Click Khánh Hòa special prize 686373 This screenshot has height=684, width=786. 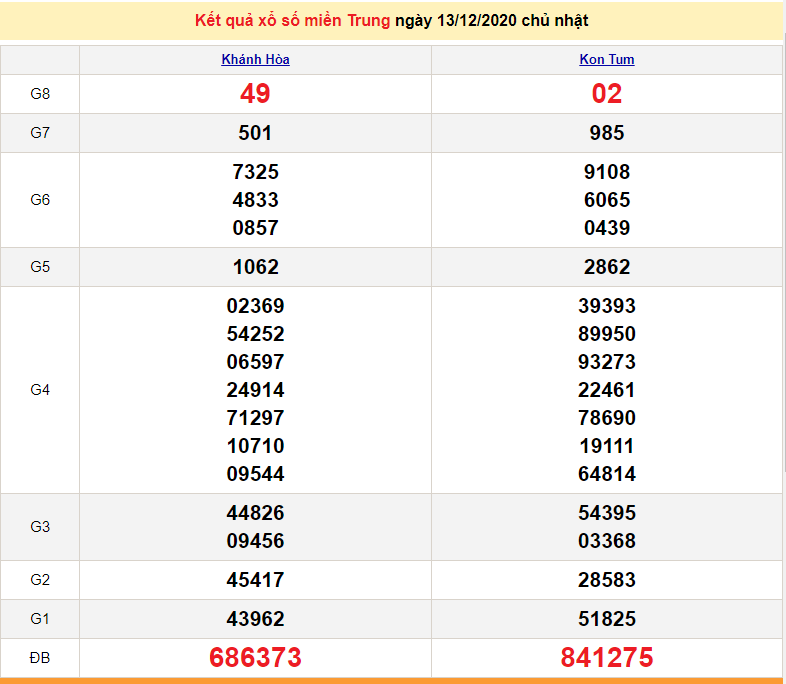pyautogui.click(x=255, y=657)
